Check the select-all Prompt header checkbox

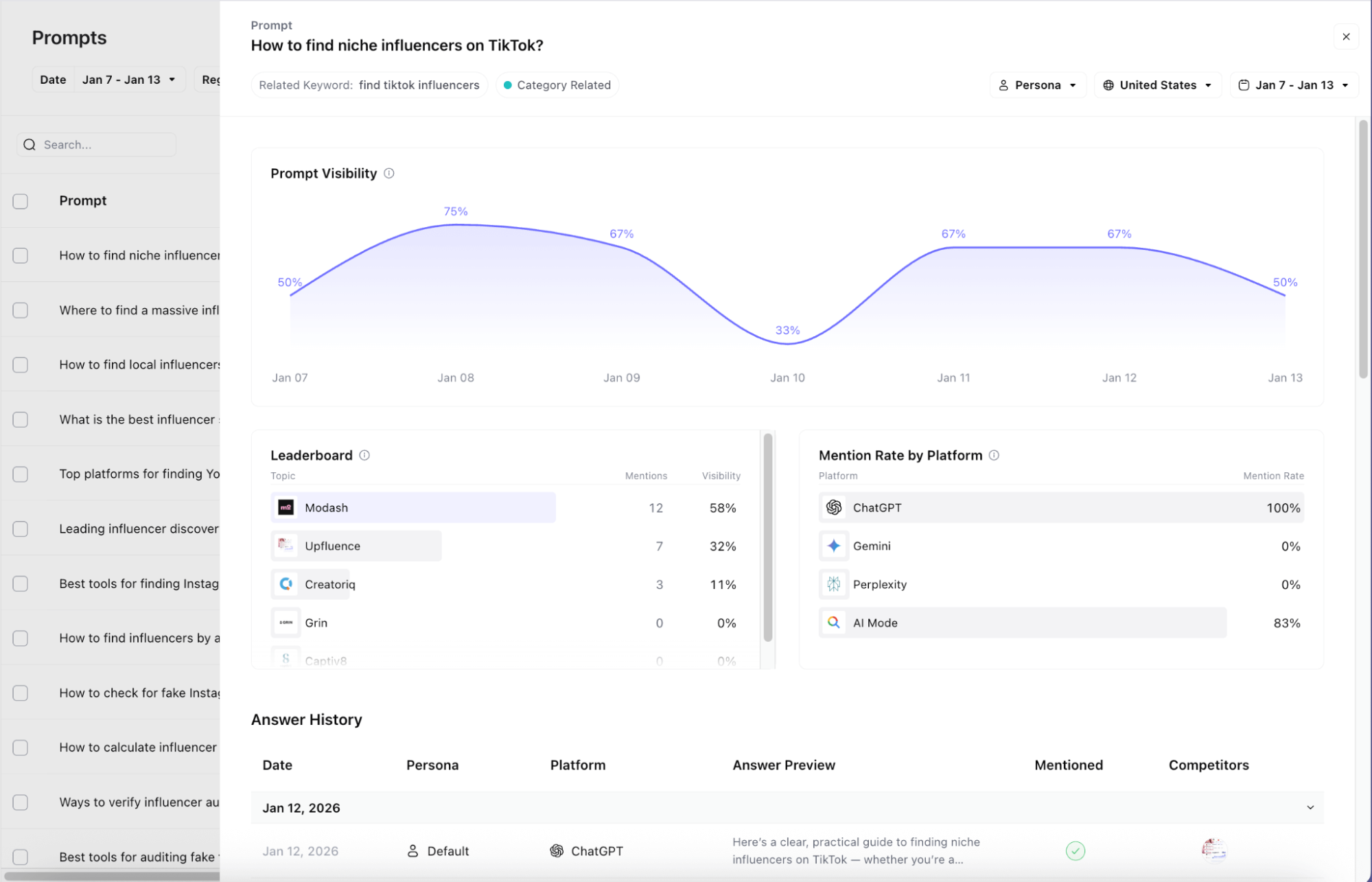click(x=21, y=201)
